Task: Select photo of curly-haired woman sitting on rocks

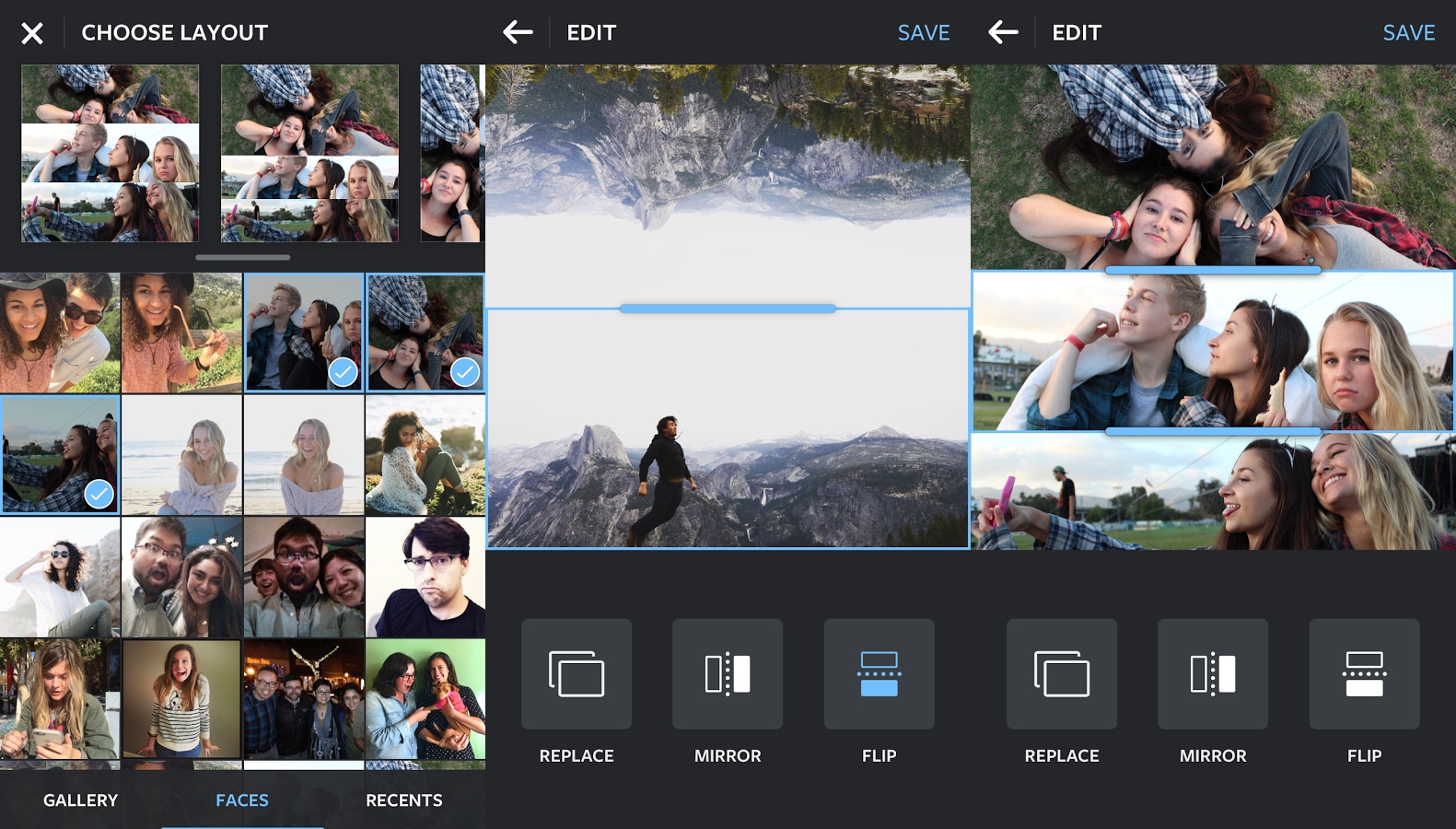Action: click(x=425, y=454)
